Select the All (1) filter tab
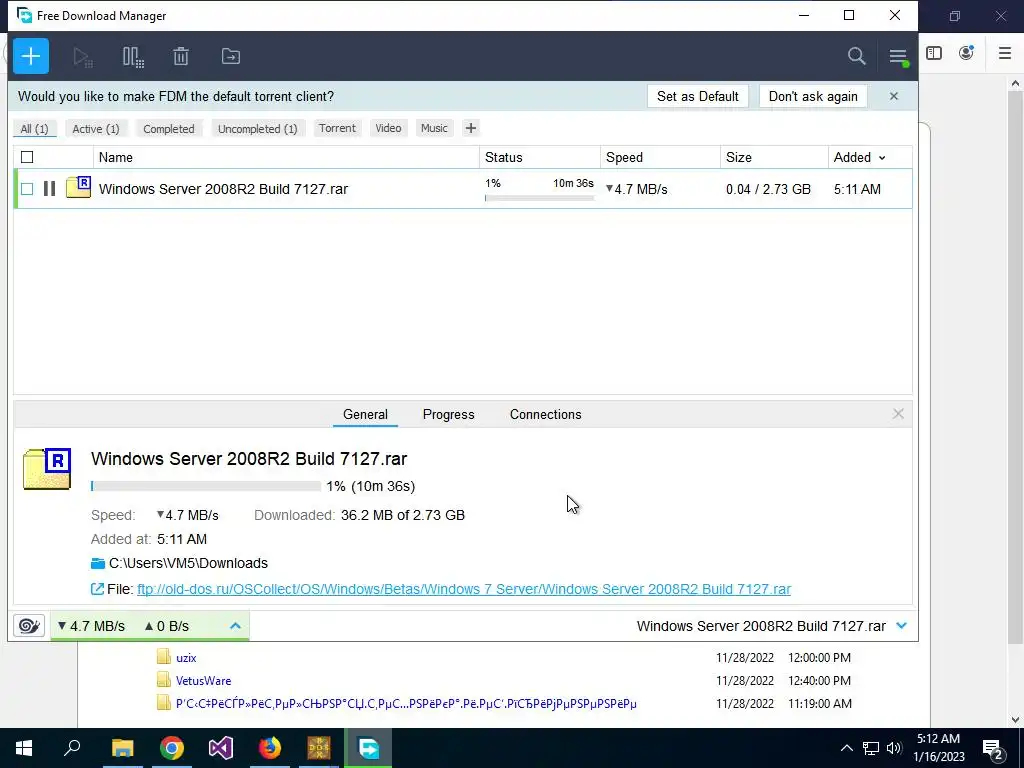 35,129
